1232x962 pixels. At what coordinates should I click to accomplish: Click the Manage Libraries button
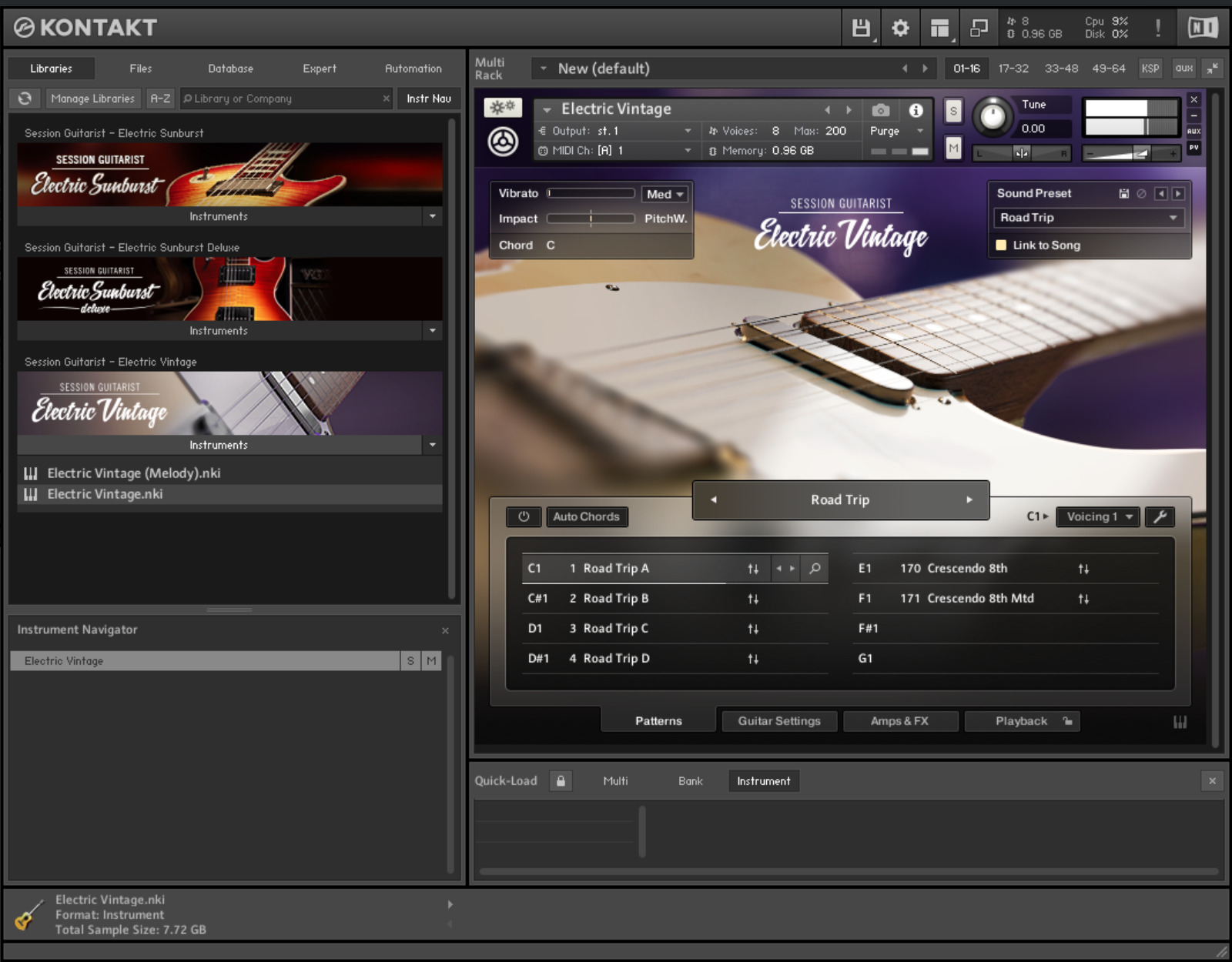coord(92,99)
